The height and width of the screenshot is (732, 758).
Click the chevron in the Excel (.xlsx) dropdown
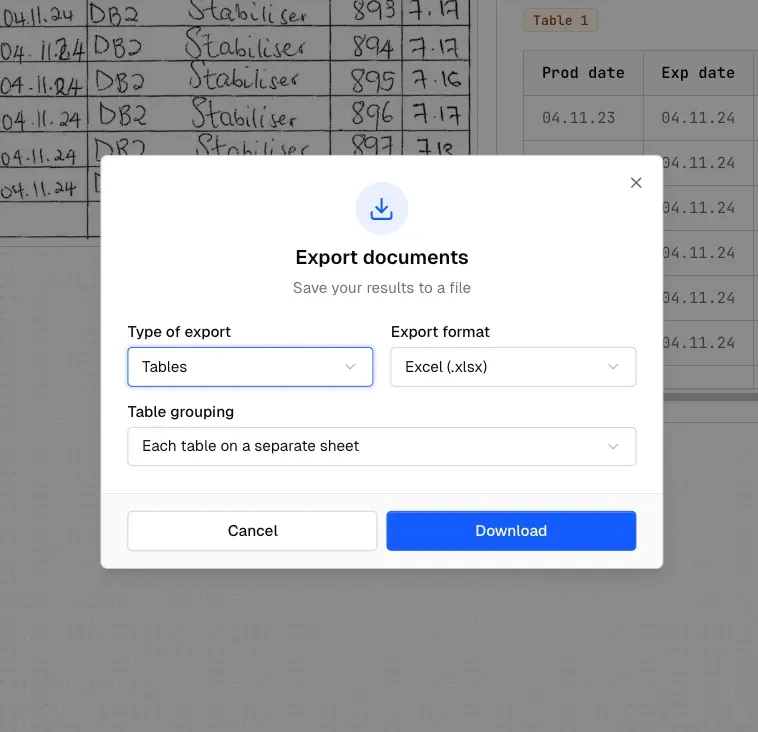(x=613, y=367)
